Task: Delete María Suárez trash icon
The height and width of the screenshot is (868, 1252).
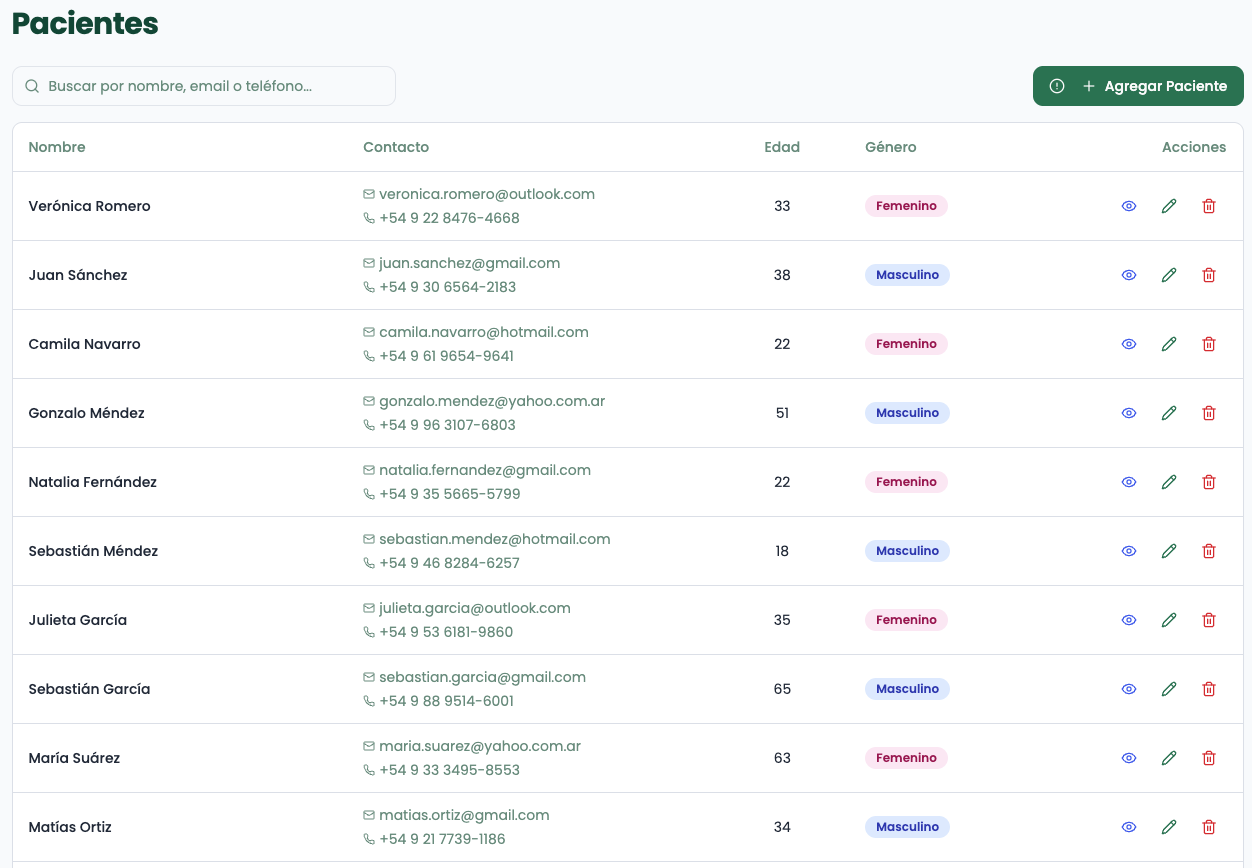Action: point(1209,758)
